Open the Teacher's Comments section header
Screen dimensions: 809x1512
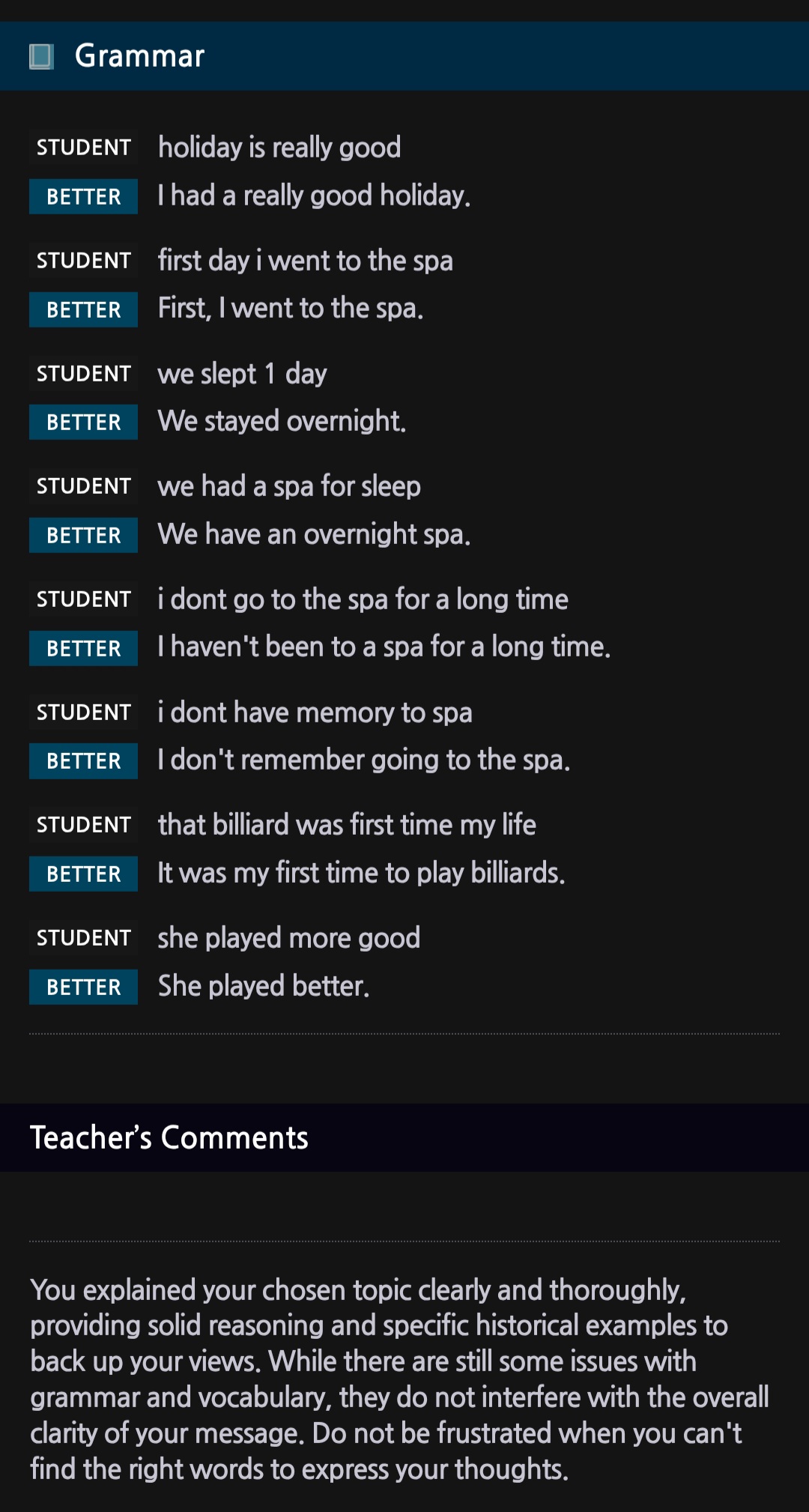[169, 1137]
